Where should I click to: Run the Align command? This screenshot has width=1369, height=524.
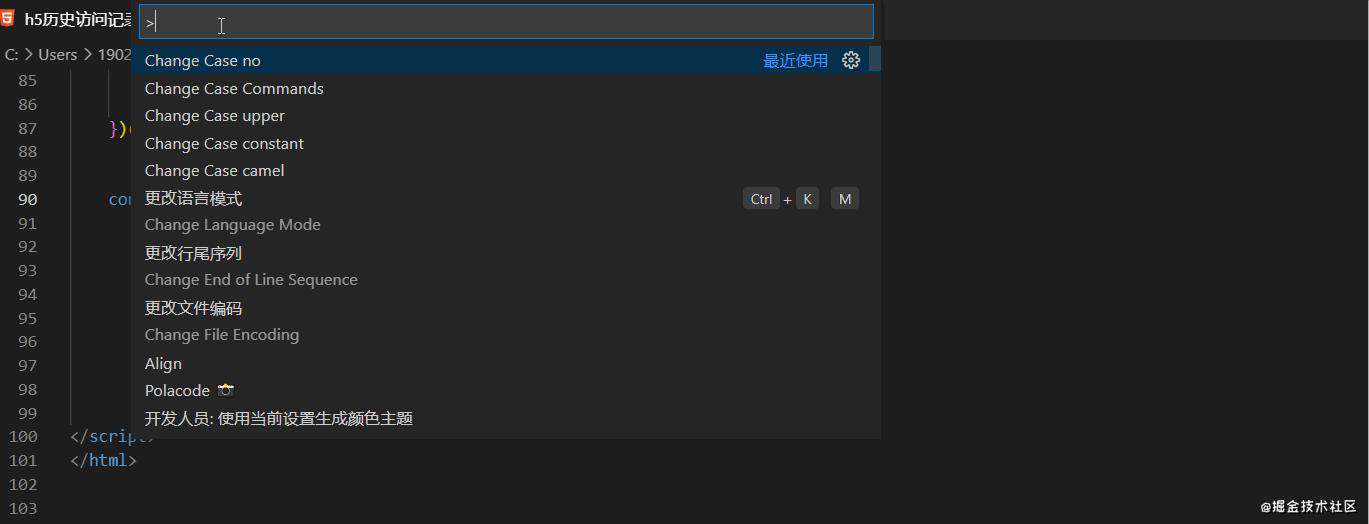(x=506, y=363)
